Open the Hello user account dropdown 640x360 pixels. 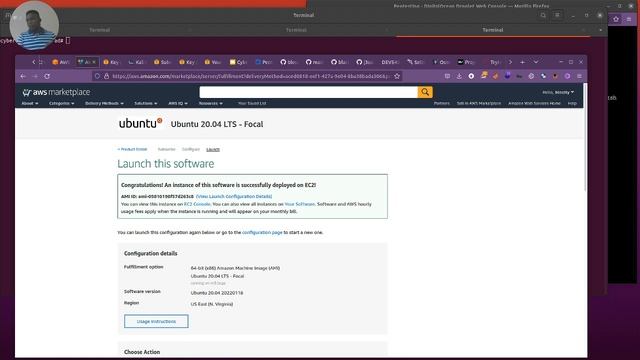click(558, 92)
